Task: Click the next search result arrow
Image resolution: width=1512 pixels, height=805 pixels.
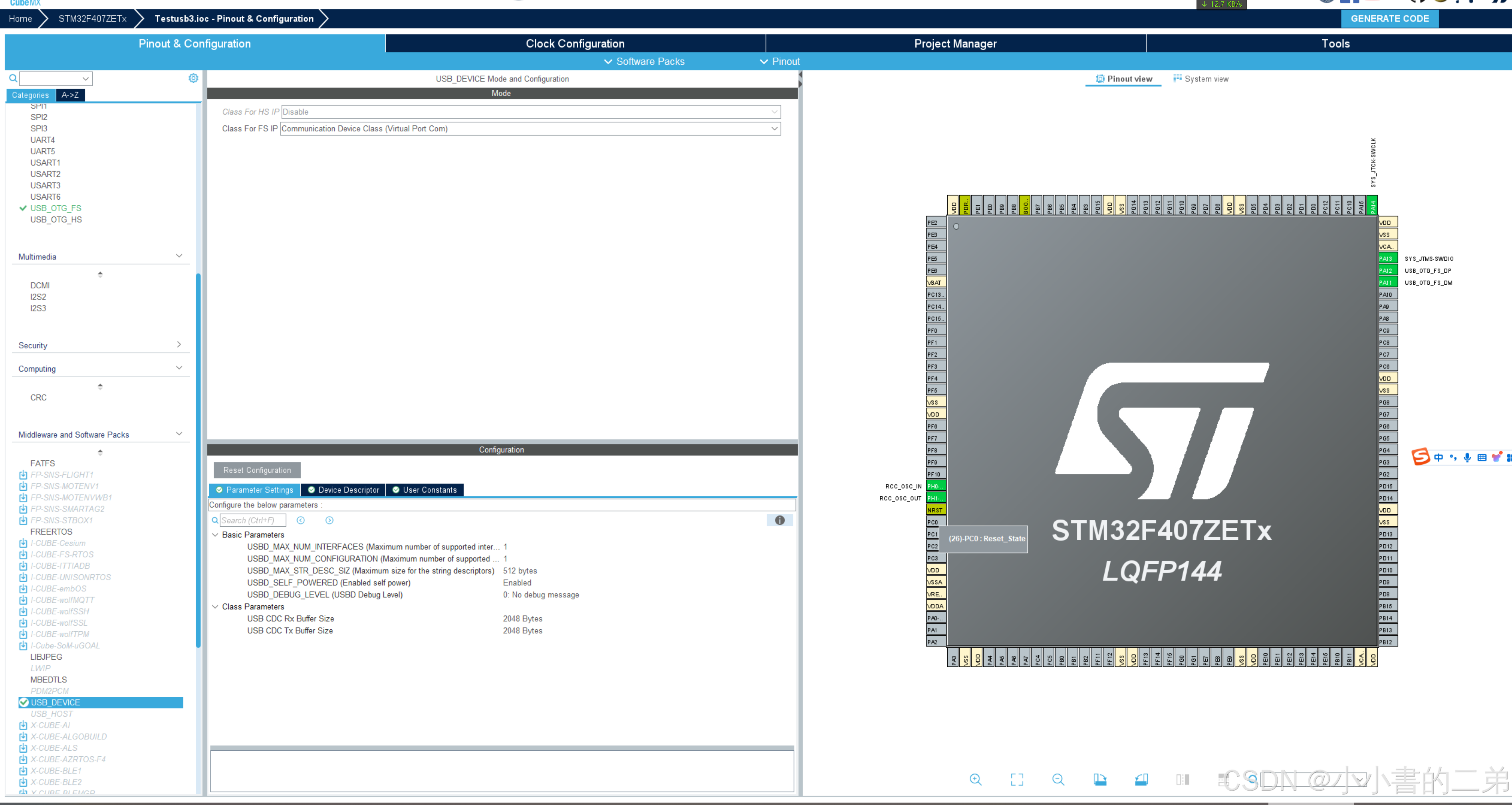Action: pos(329,520)
